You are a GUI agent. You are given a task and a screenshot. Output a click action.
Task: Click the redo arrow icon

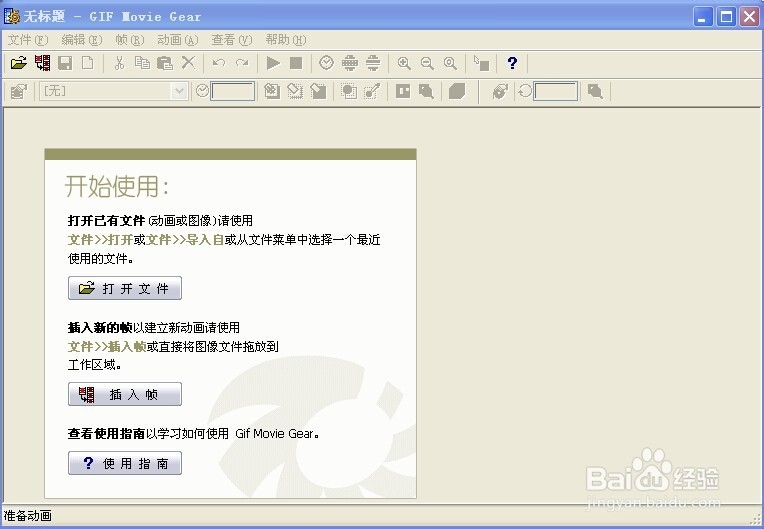(x=242, y=63)
